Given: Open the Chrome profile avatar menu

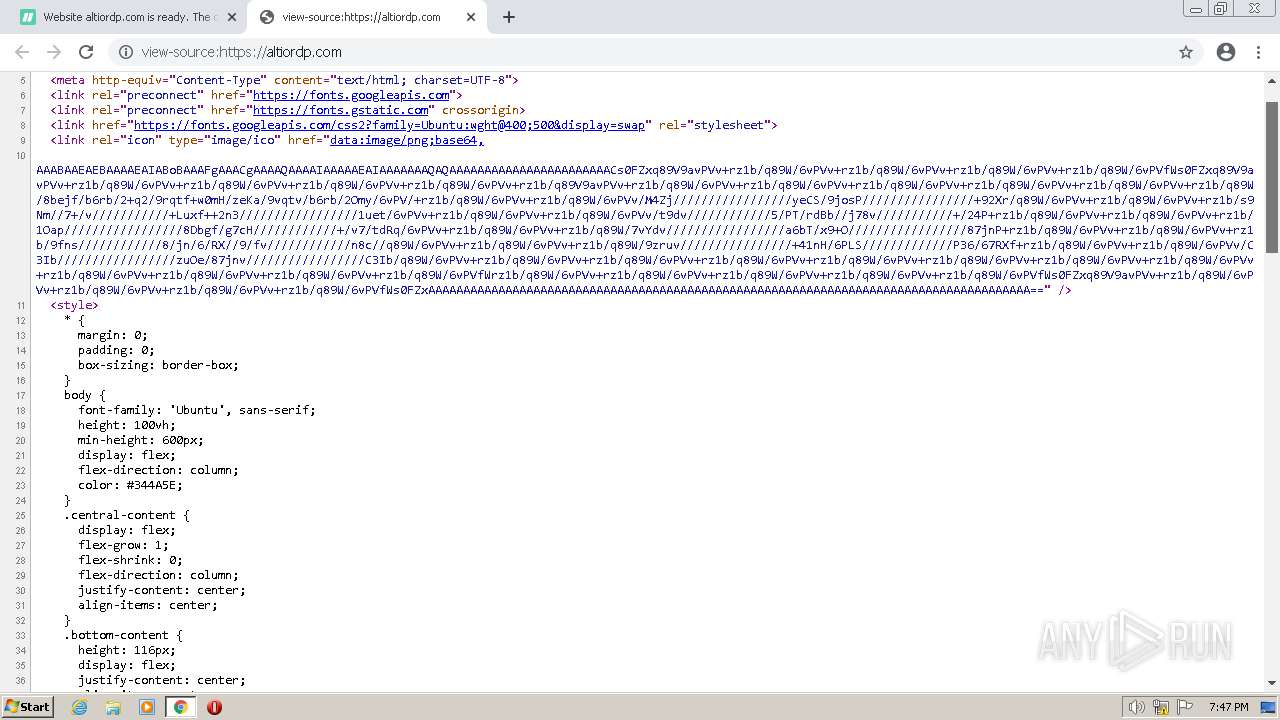Looking at the screenshot, I should coord(1226,52).
